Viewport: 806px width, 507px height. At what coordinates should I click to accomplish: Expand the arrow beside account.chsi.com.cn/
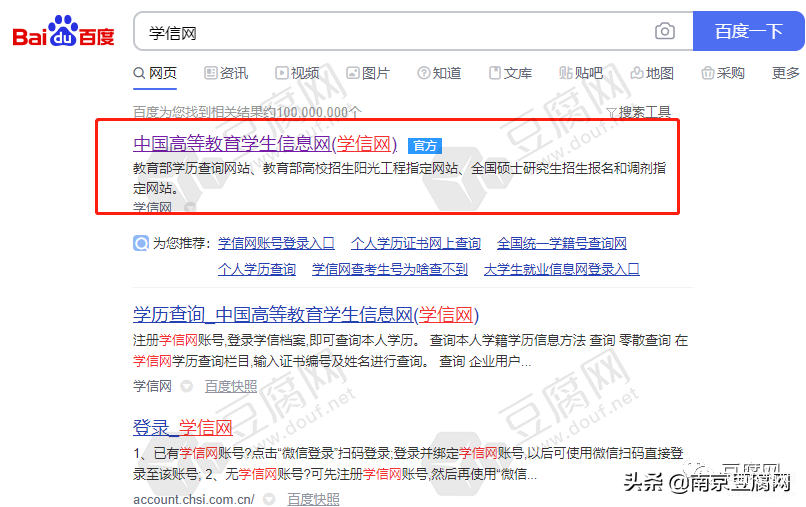pyautogui.click(x=269, y=499)
